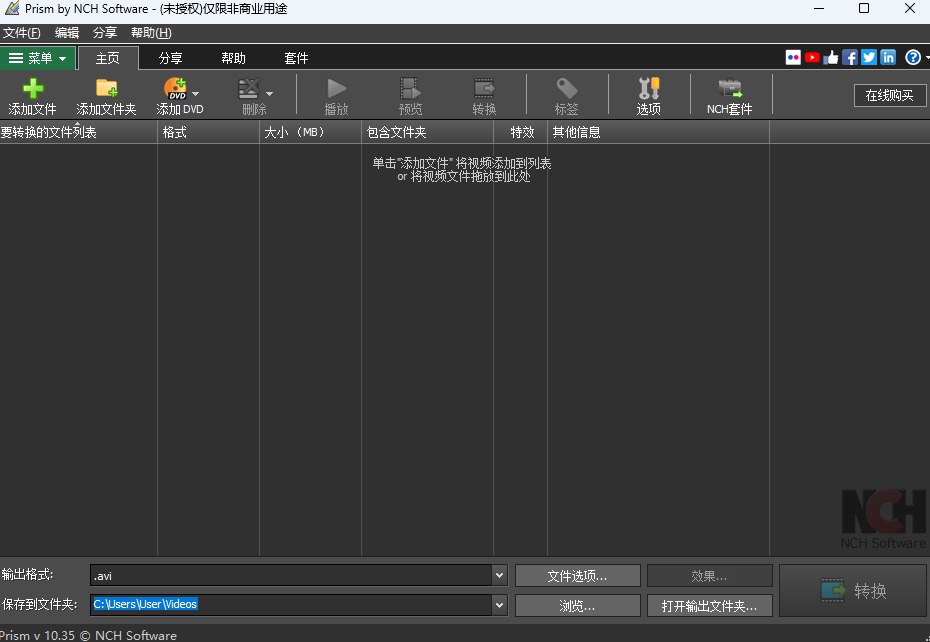Sort by 大小（MB）column header
This screenshot has height=642, width=930.
tap(310, 132)
